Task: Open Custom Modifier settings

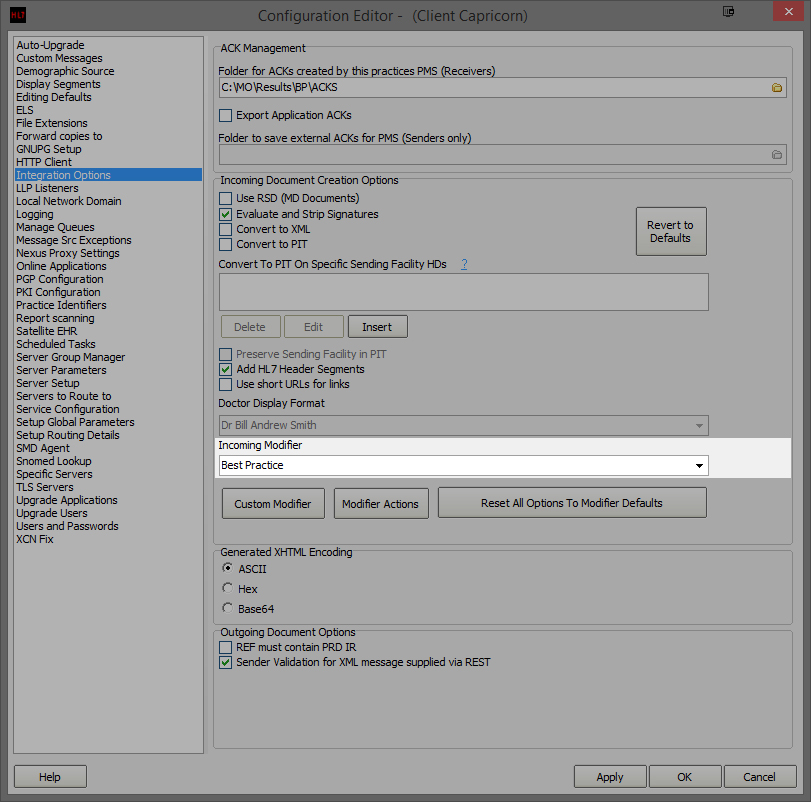Action: (273, 504)
